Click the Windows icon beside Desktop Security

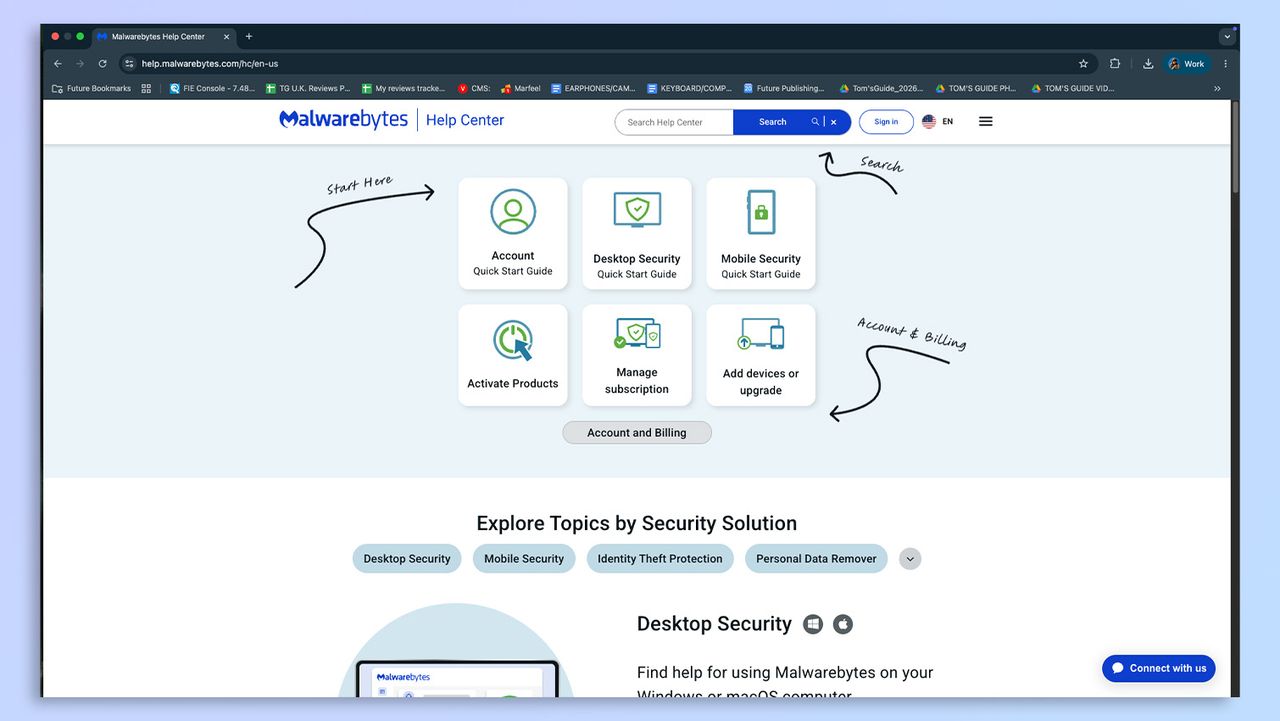tap(813, 624)
